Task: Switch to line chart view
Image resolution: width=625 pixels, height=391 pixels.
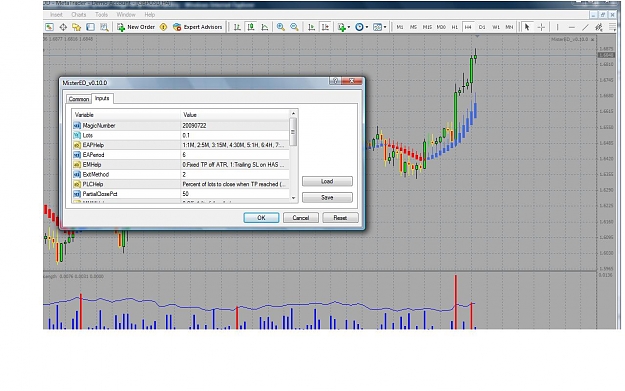Action: 265,27
